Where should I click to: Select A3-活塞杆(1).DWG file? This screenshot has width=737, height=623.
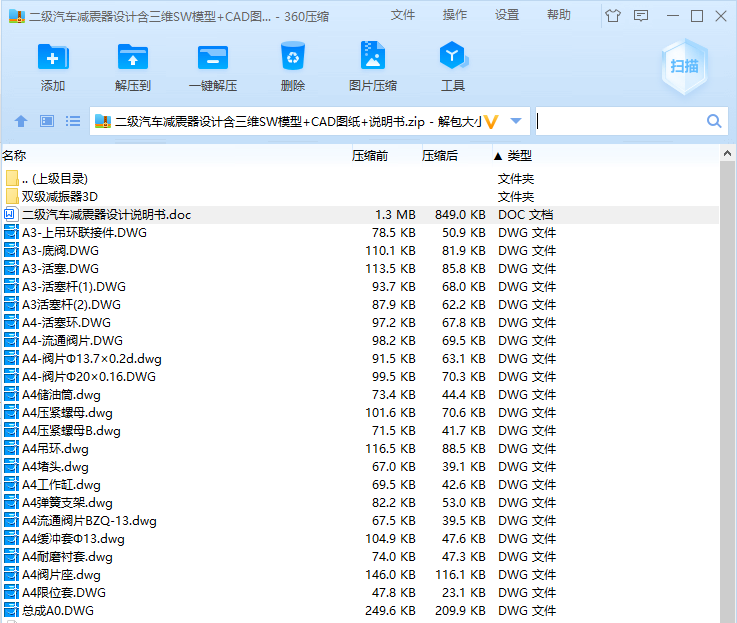[361, 287]
